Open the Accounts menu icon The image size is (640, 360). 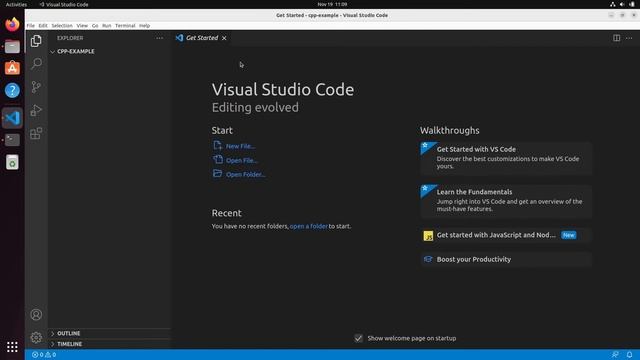coord(36,315)
